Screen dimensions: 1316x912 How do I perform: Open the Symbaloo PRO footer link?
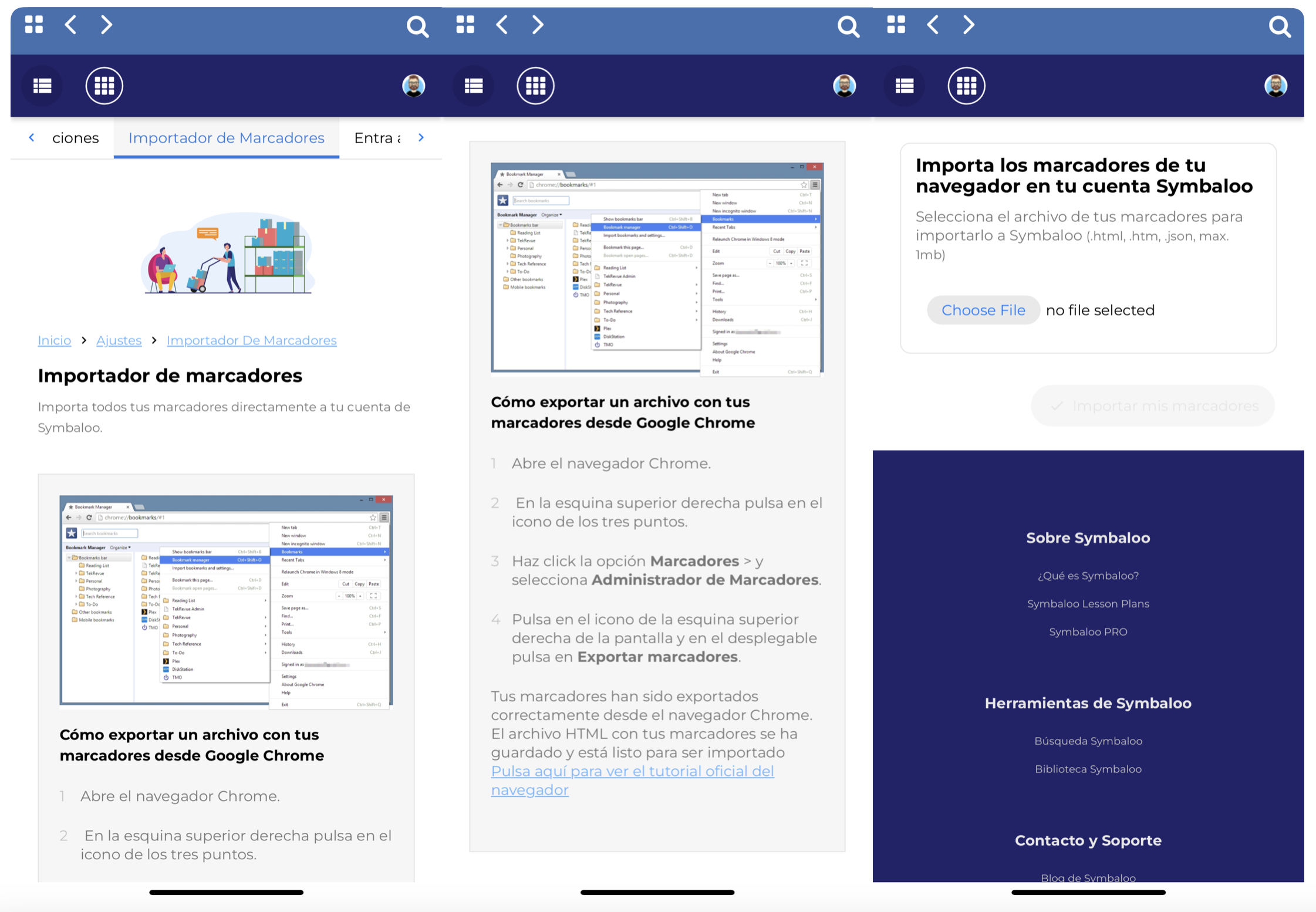click(x=1088, y=632)
